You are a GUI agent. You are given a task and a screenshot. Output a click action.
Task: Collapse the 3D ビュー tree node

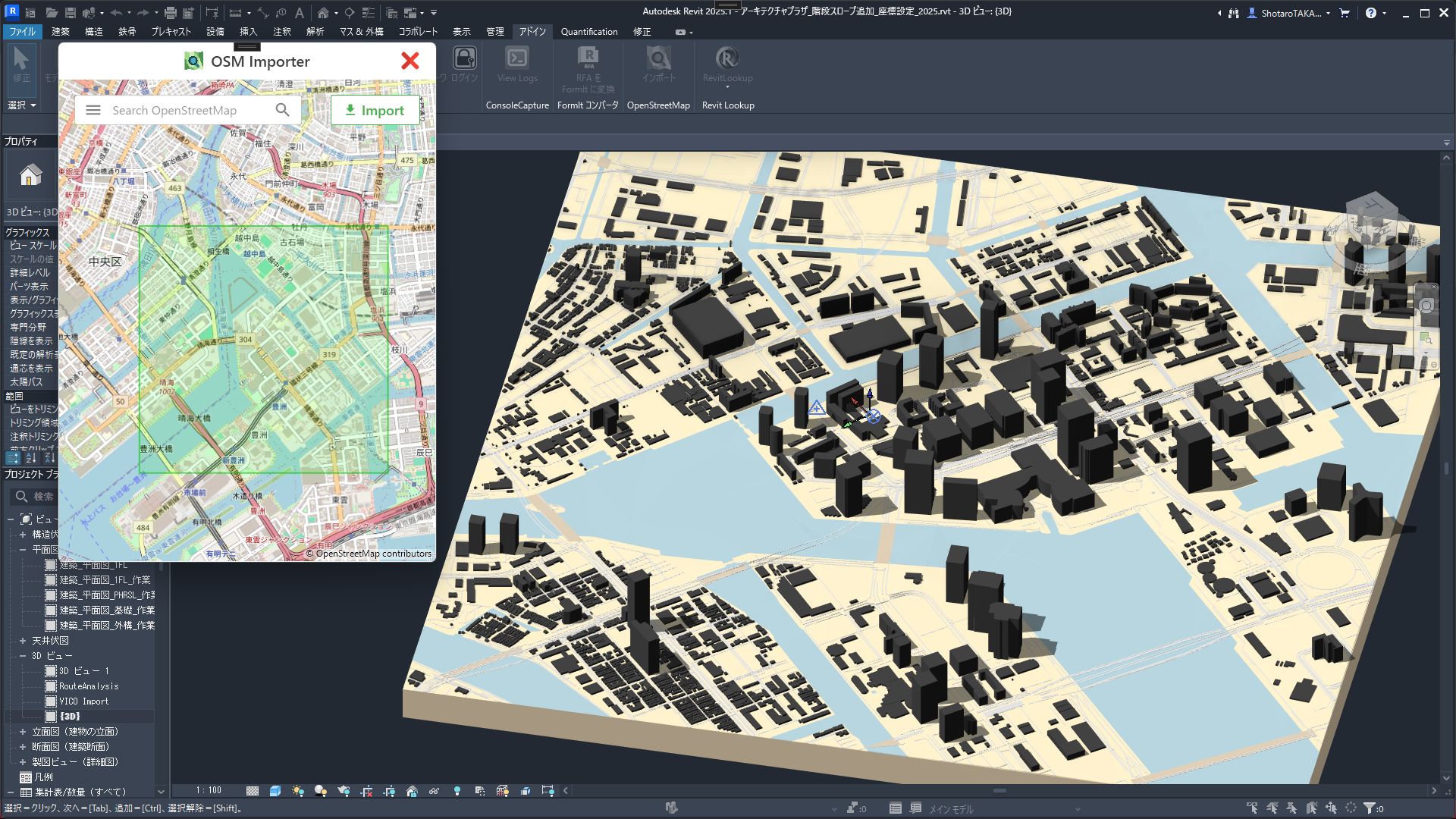23,656
